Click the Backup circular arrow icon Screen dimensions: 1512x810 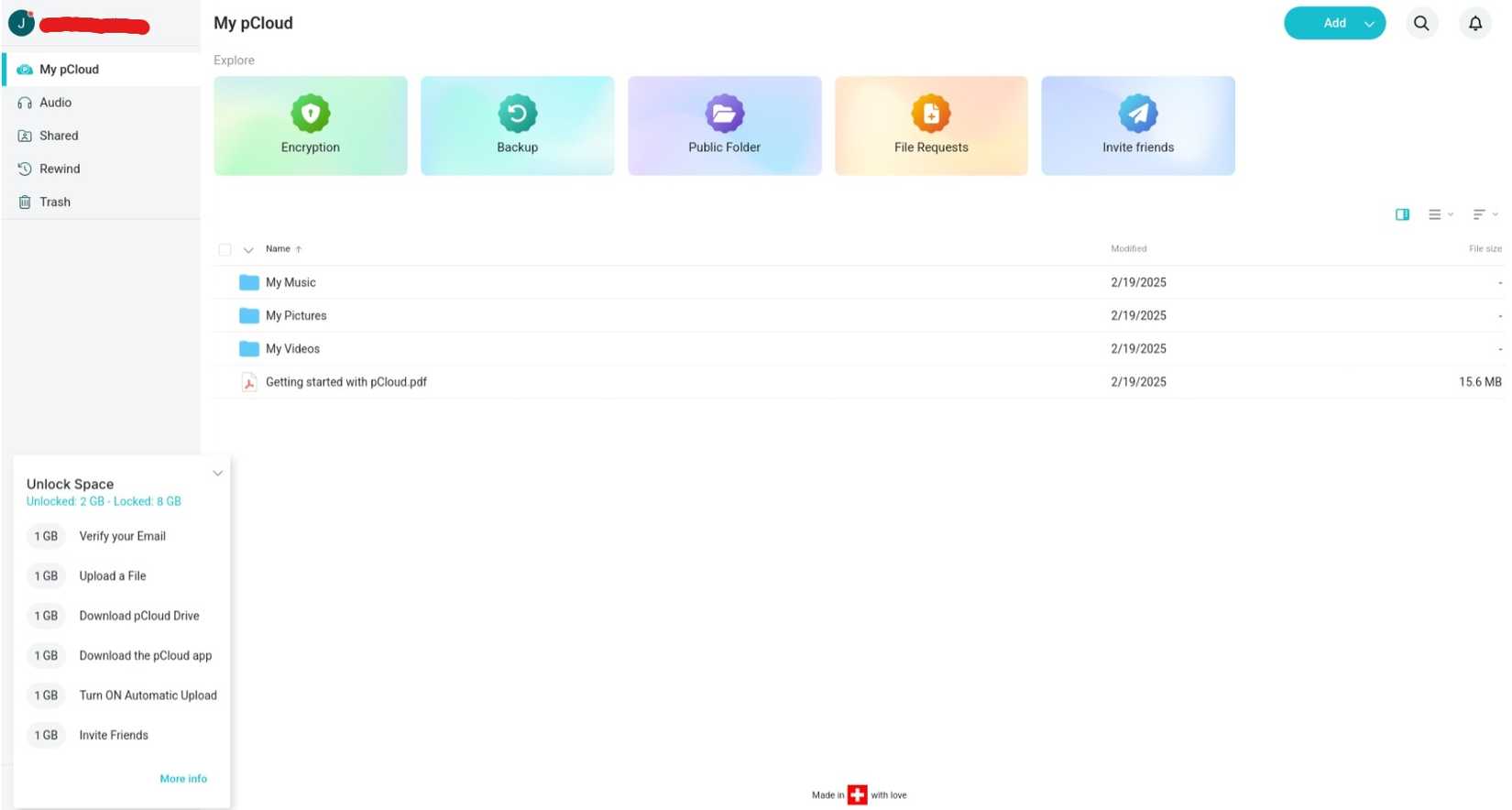tap(518, 114)
